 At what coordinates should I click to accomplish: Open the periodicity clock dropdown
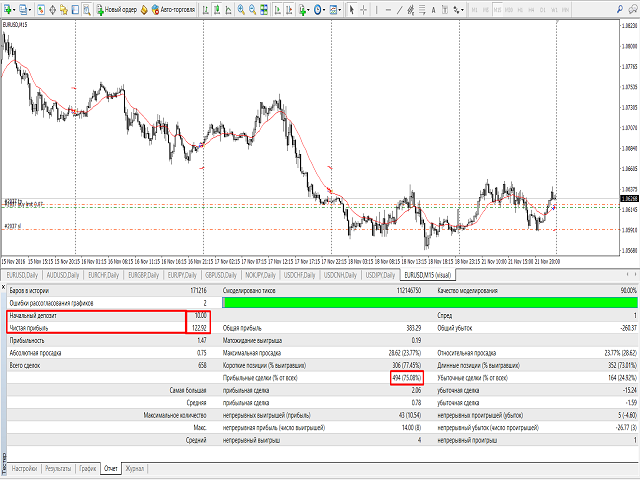(319, 9)
